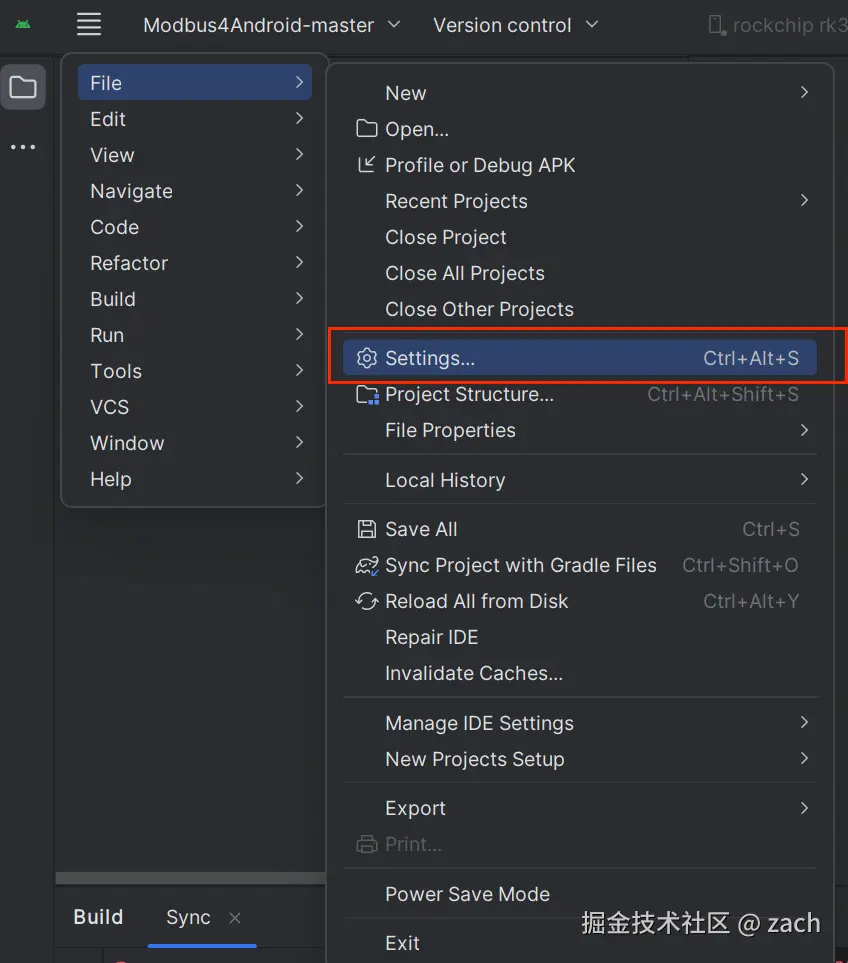Close the Sync tab
Screen dimensions: 848x963
(235, 917)
